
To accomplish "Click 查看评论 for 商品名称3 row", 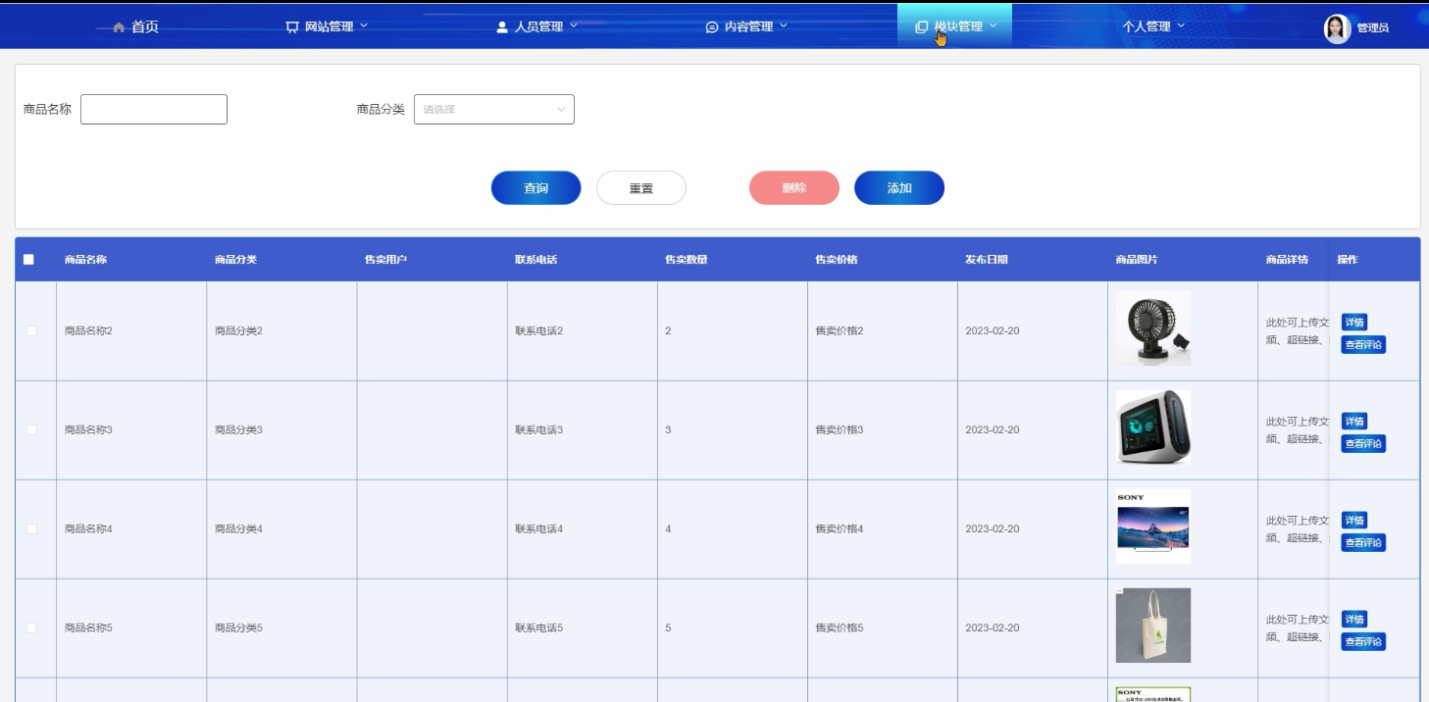I will tap(1363, 444).
